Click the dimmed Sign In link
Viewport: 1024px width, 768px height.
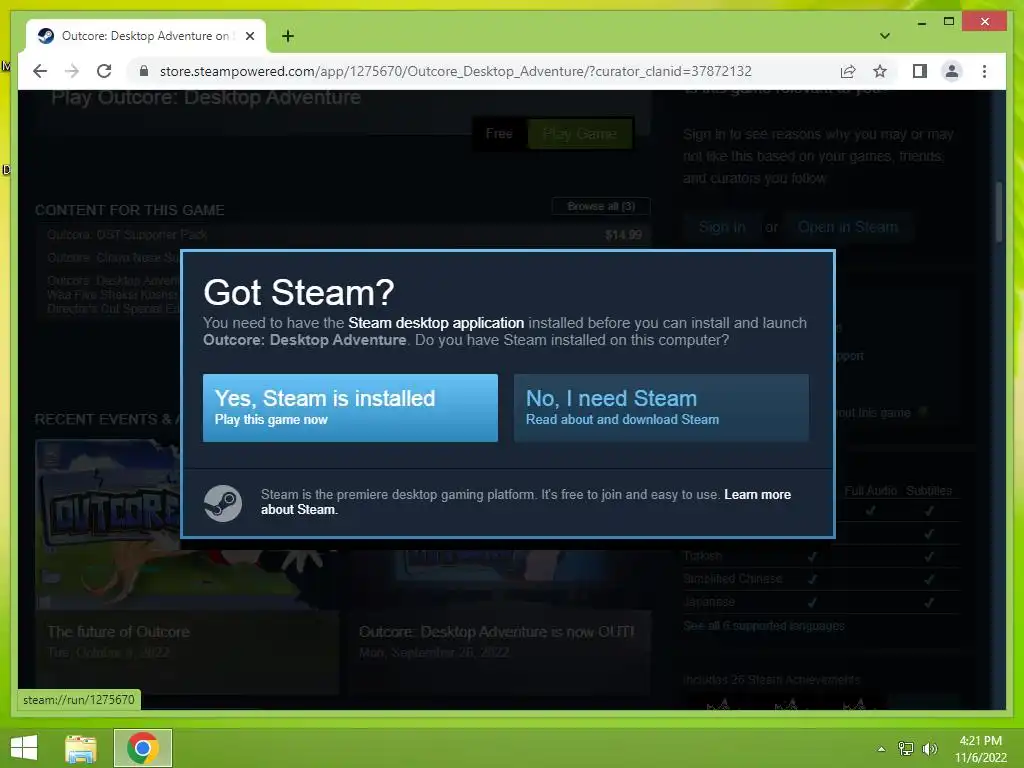click(722, 227)
